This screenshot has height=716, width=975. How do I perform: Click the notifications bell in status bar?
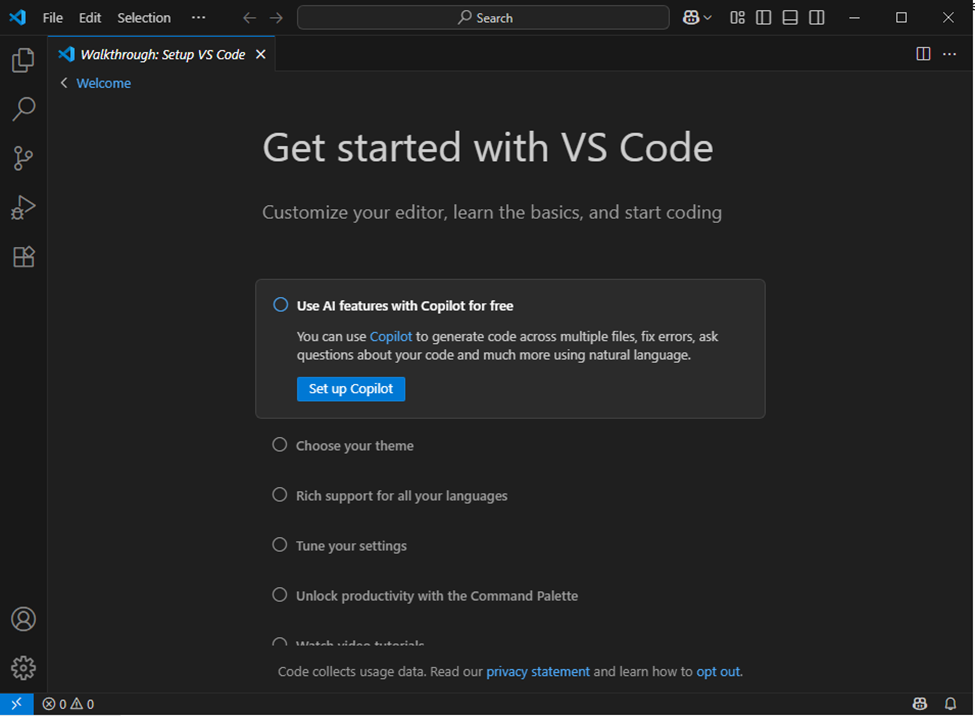[x=950, y=704]
